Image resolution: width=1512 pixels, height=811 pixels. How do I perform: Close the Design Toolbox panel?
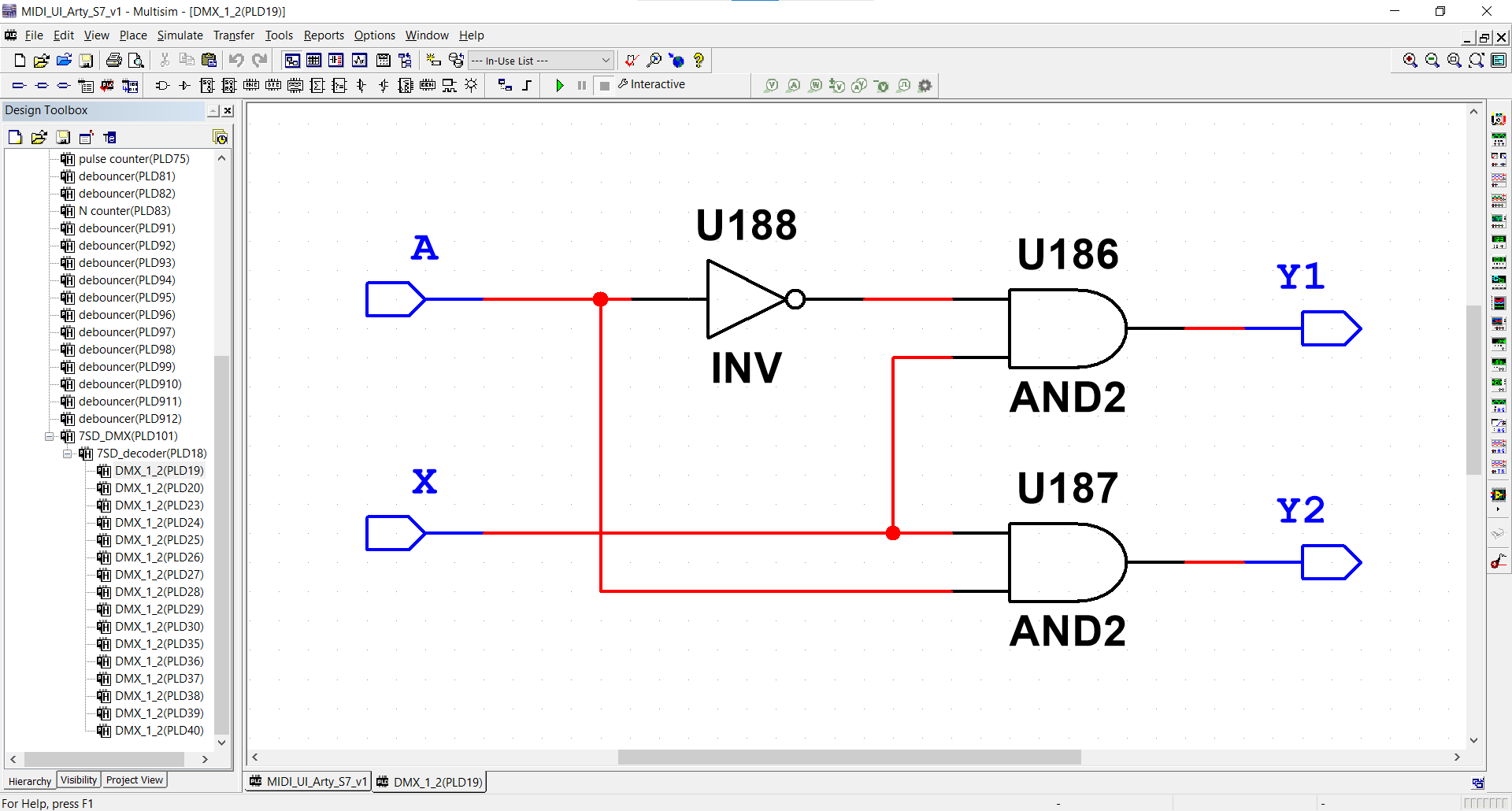point(228,111)
